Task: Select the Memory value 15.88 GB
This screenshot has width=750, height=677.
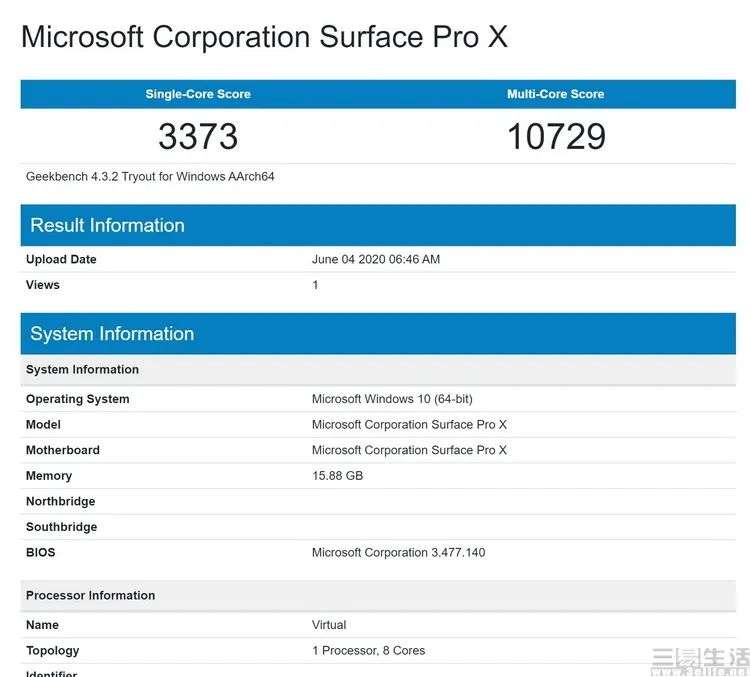Action: coord(337,476)
